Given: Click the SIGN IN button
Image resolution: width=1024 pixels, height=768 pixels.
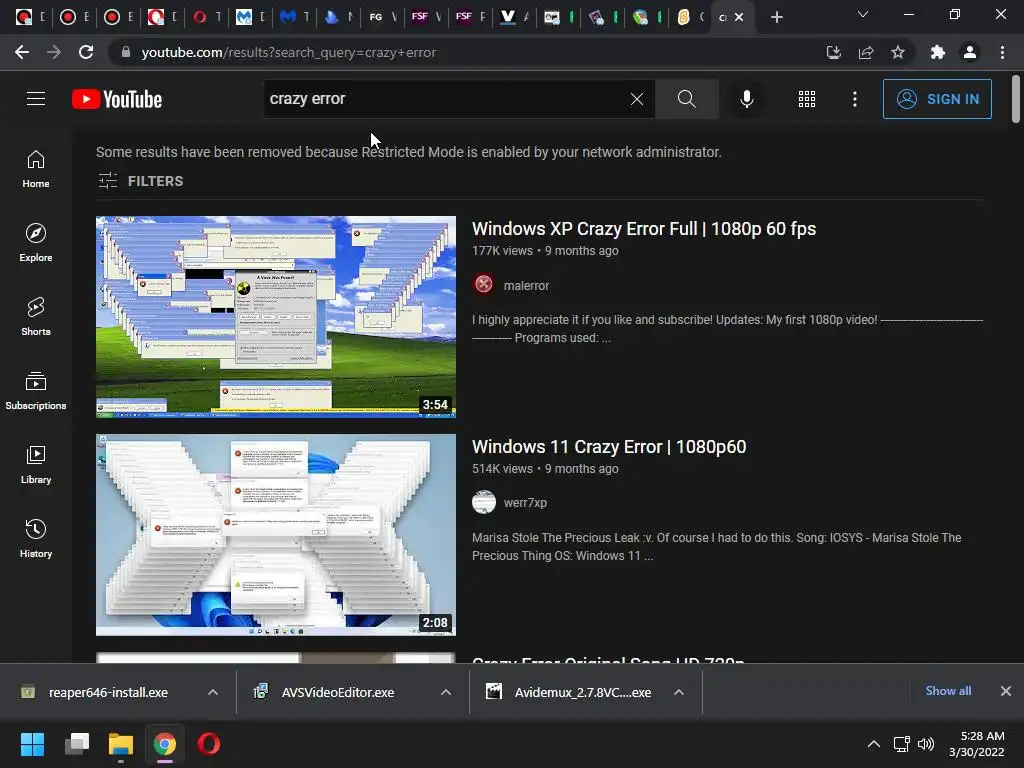Looking at the screenshot, I should click(x=937, y=99).
